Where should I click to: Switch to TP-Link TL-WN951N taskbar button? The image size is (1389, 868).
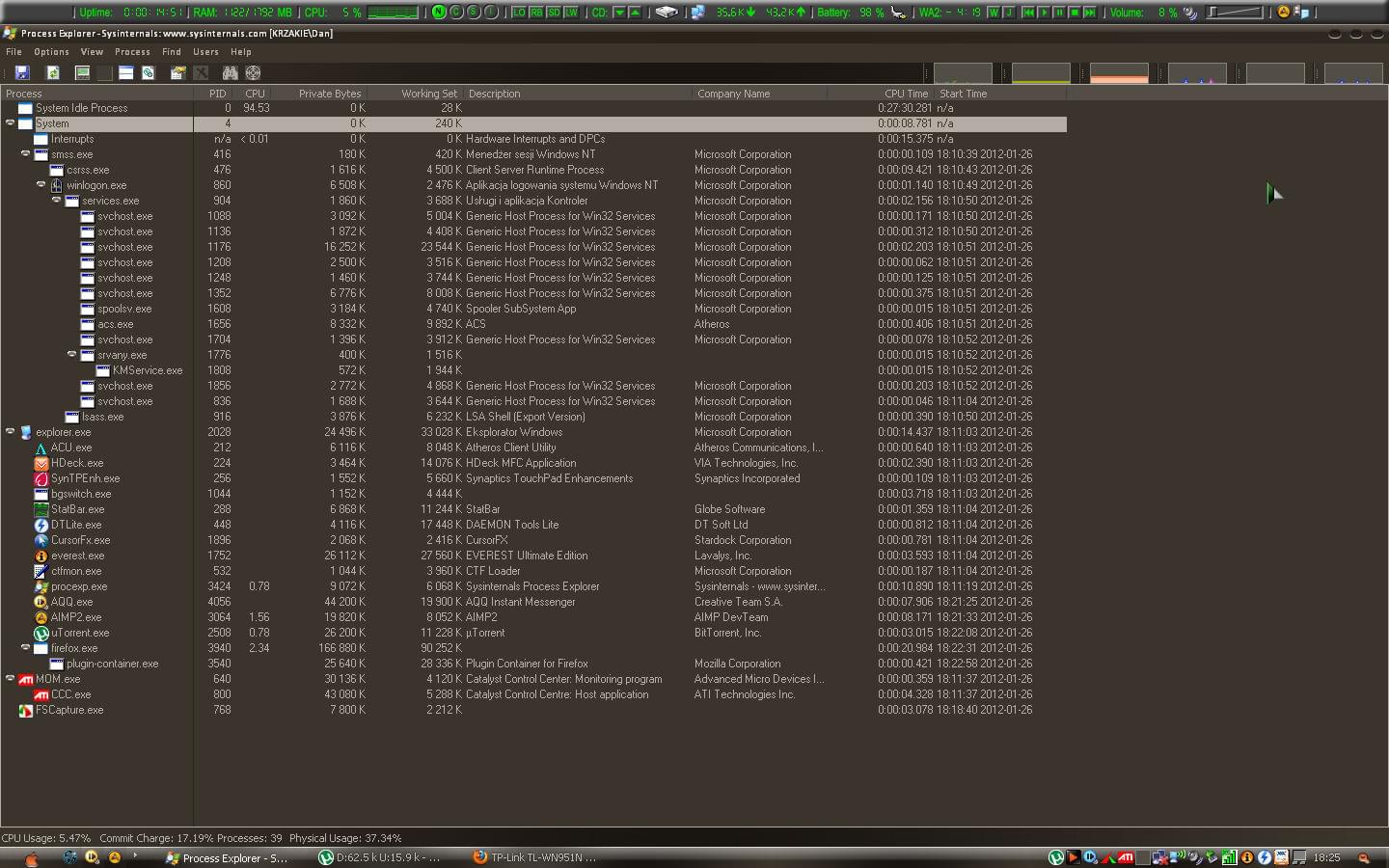(x=543, y=857)
